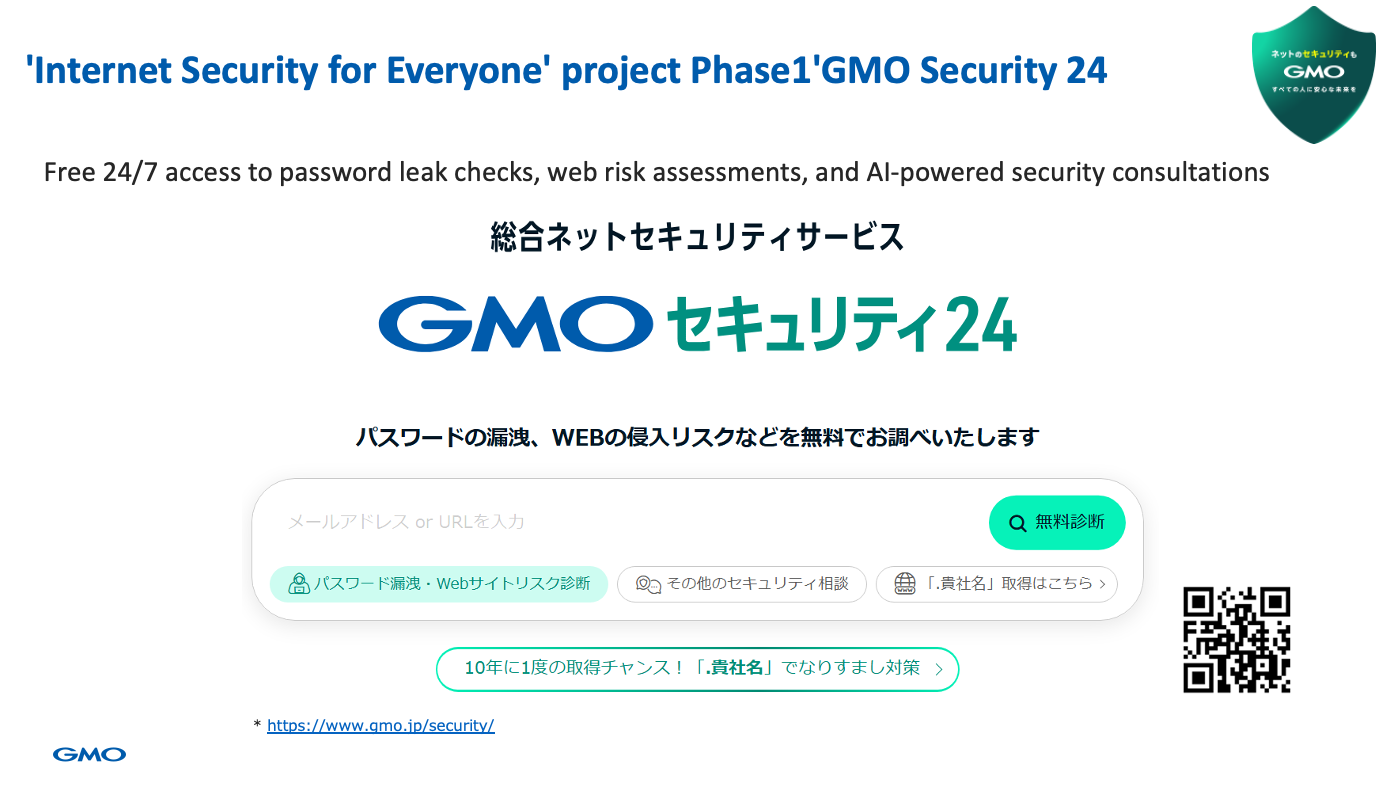This screenshot has width=1400, height=788.
Task: Open the https://www.gmo.jp/security/ link
Action: tap(381, 726)
